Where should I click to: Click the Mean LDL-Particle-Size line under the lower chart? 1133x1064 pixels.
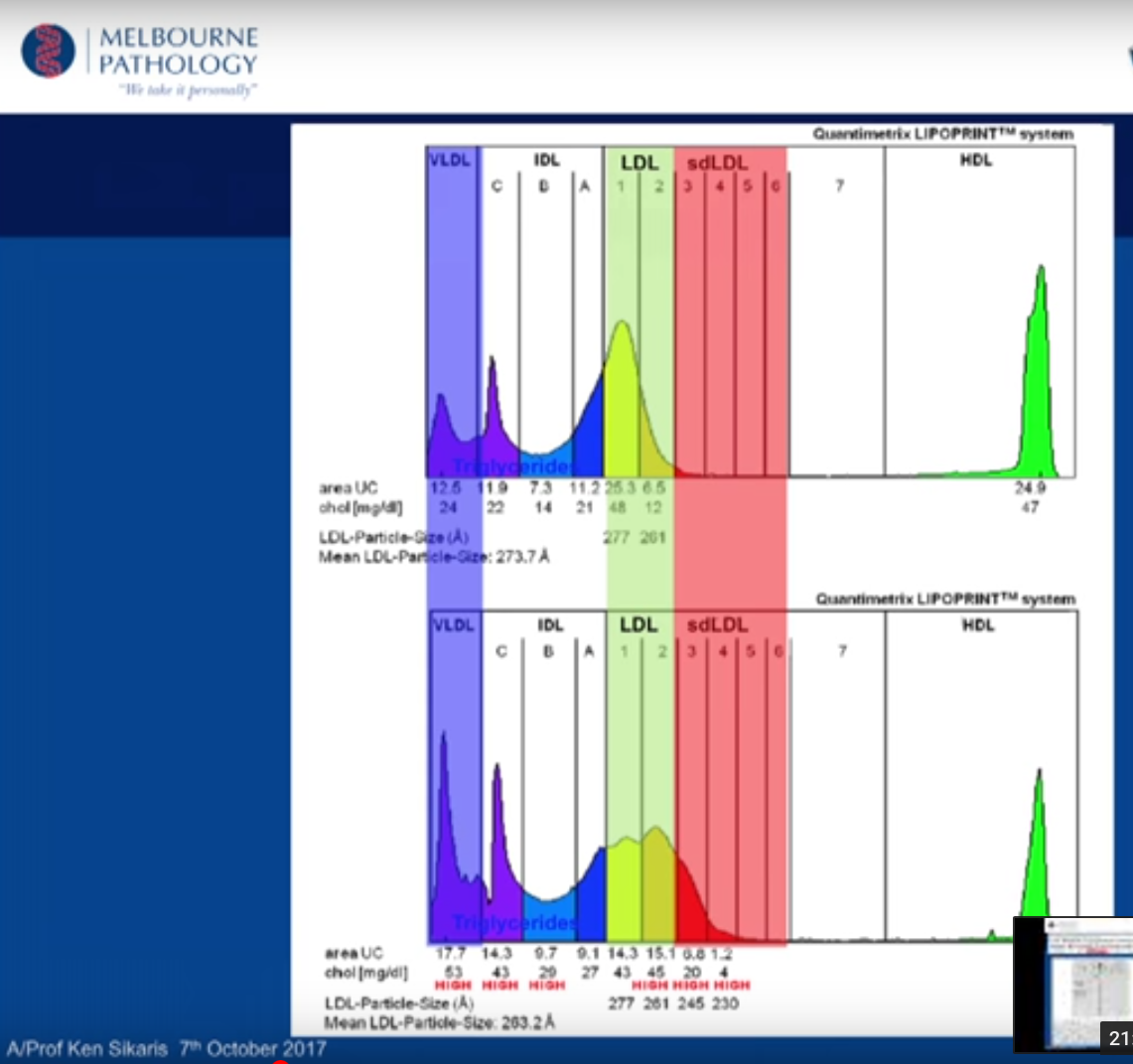(440, 1023)
